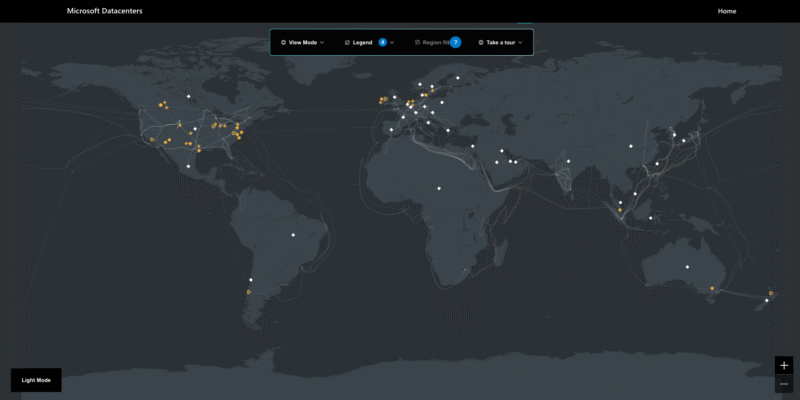
Task: Select the white marker in Chile
Action: coord(251,280)
